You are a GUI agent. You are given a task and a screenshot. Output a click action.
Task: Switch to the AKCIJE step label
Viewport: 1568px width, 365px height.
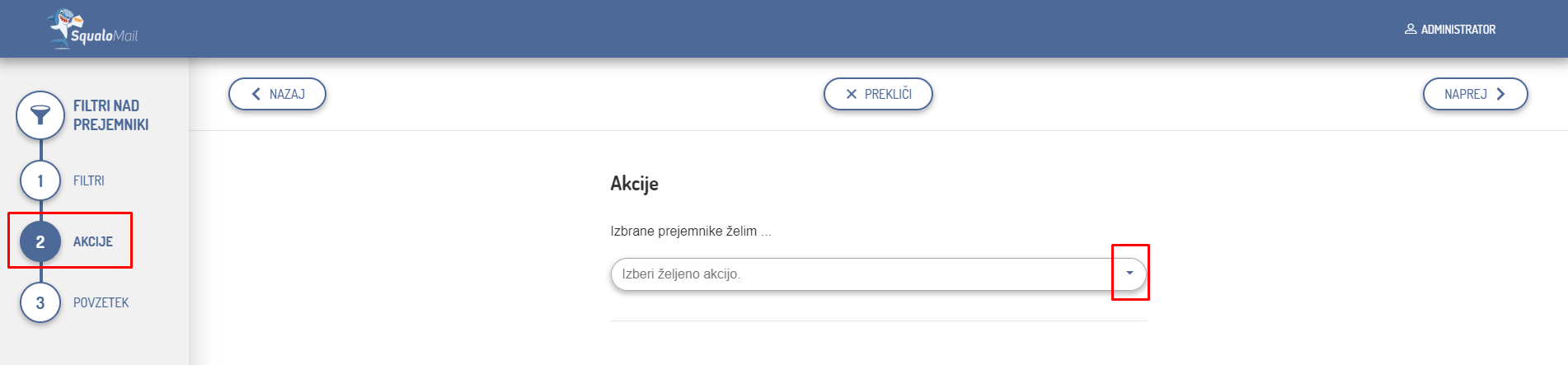coord(92,241)
